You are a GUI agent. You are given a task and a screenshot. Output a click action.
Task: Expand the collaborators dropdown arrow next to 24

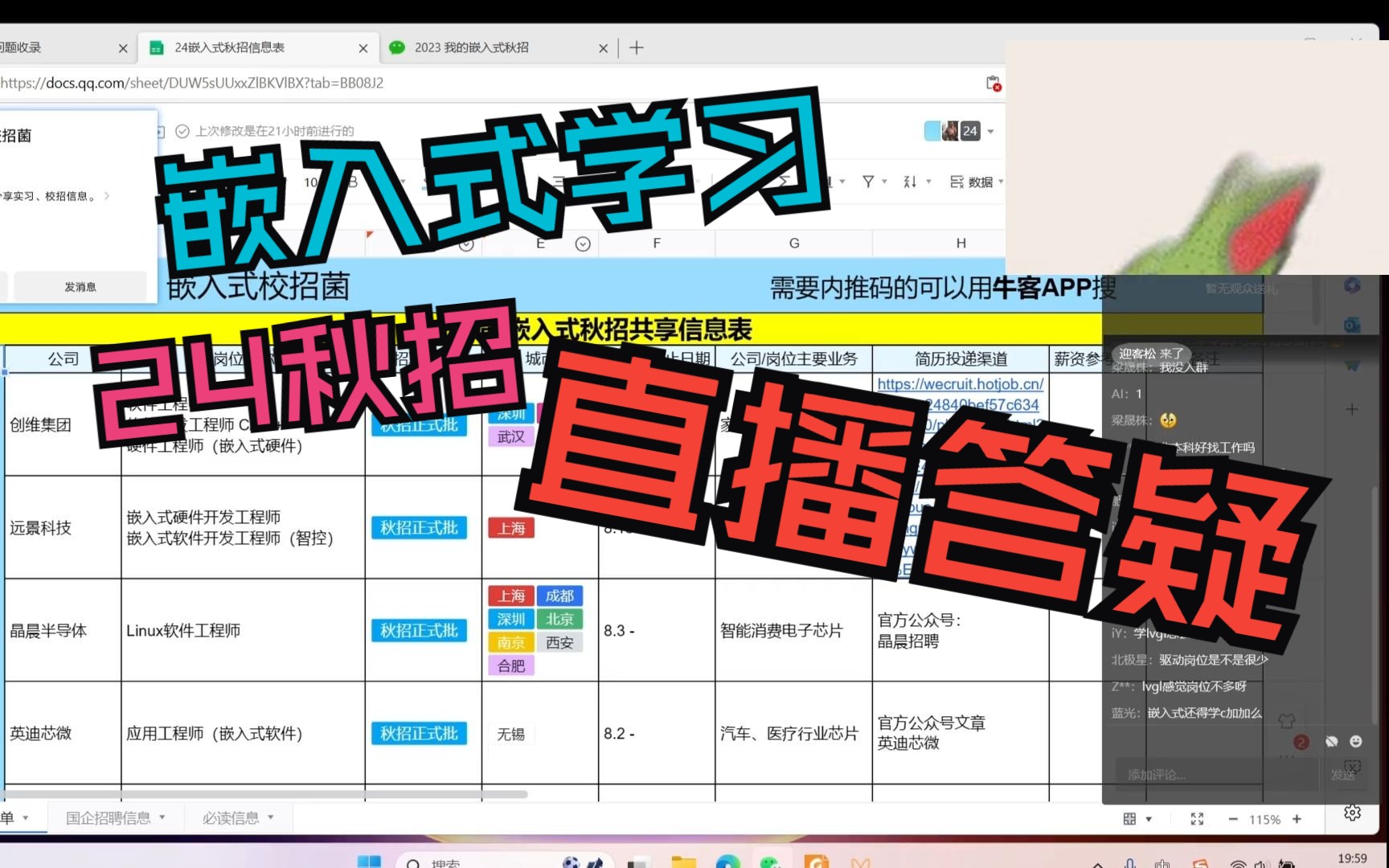(990, 131)
